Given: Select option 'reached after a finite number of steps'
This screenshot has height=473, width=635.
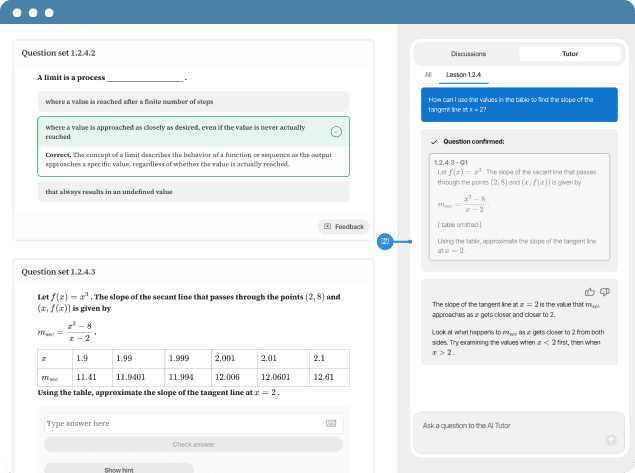Looking at the screenshot, I should coord(193,101).
